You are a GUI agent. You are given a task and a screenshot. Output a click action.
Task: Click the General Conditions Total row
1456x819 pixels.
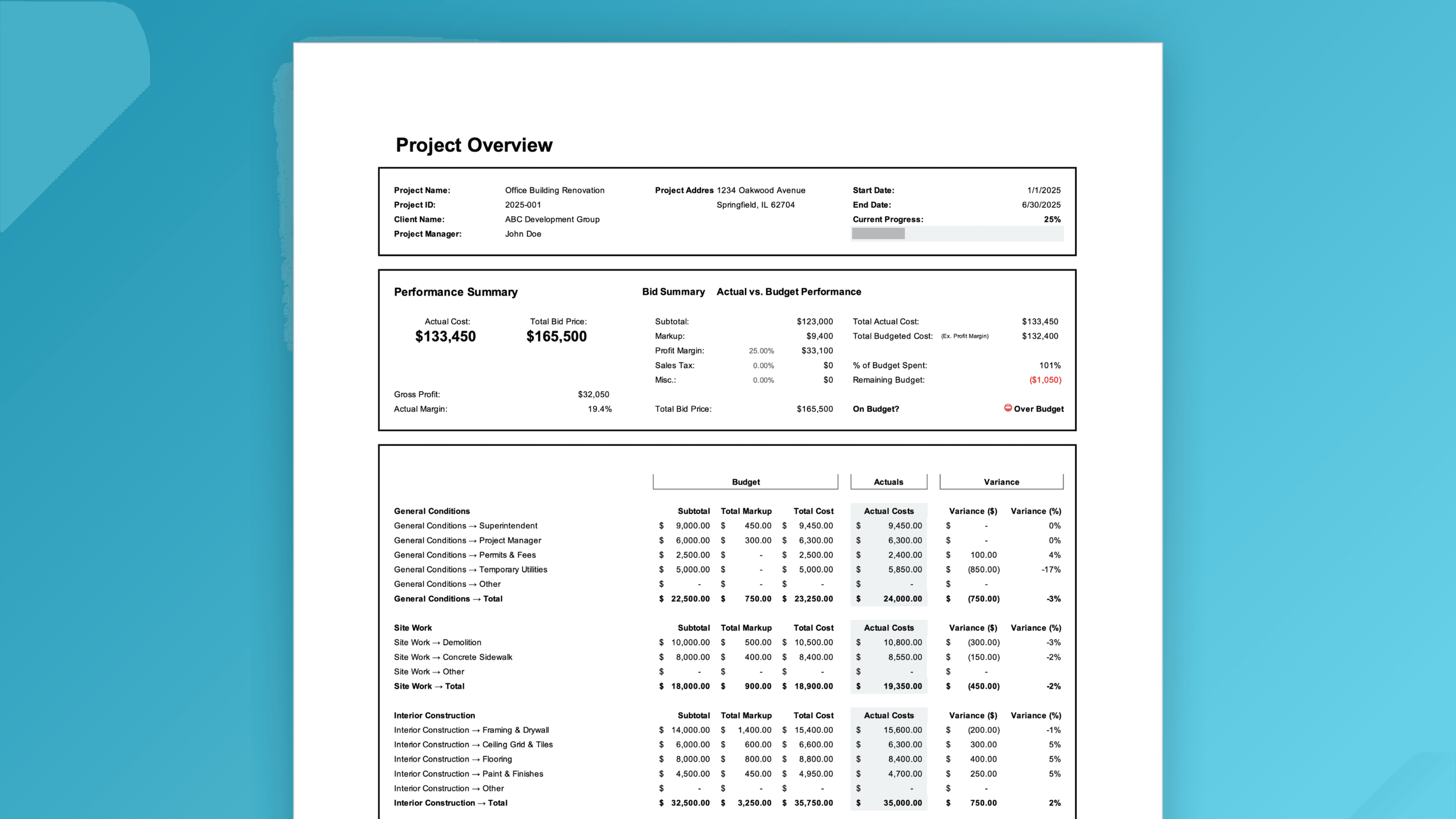point(448,598)
